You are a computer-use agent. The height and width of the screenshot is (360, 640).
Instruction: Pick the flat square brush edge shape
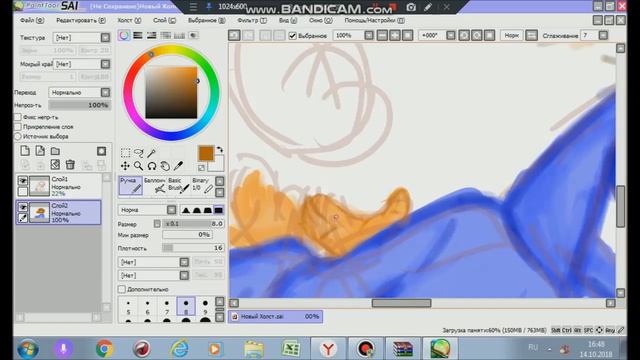click(219, 210)
